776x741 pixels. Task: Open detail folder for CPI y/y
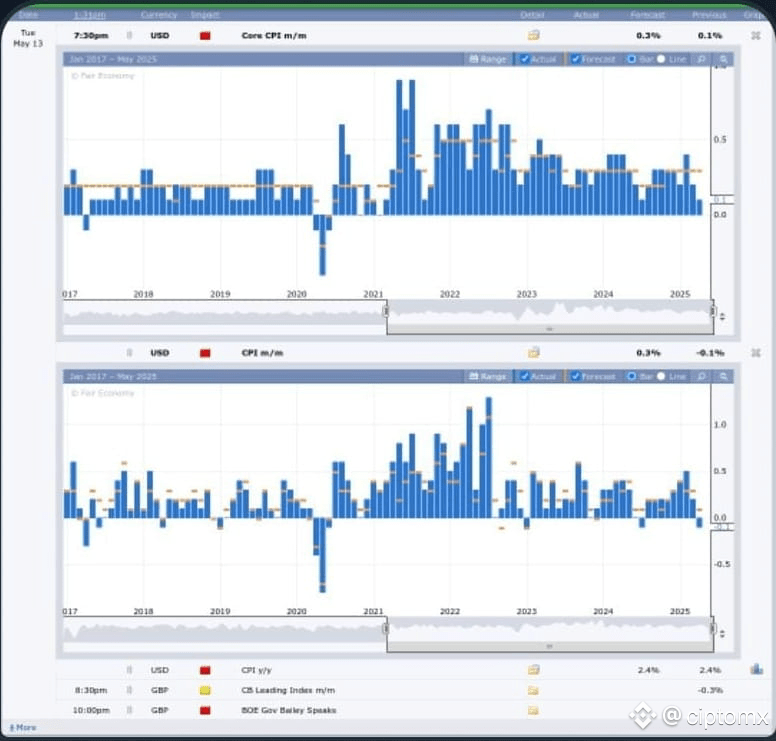click(534, 670)
